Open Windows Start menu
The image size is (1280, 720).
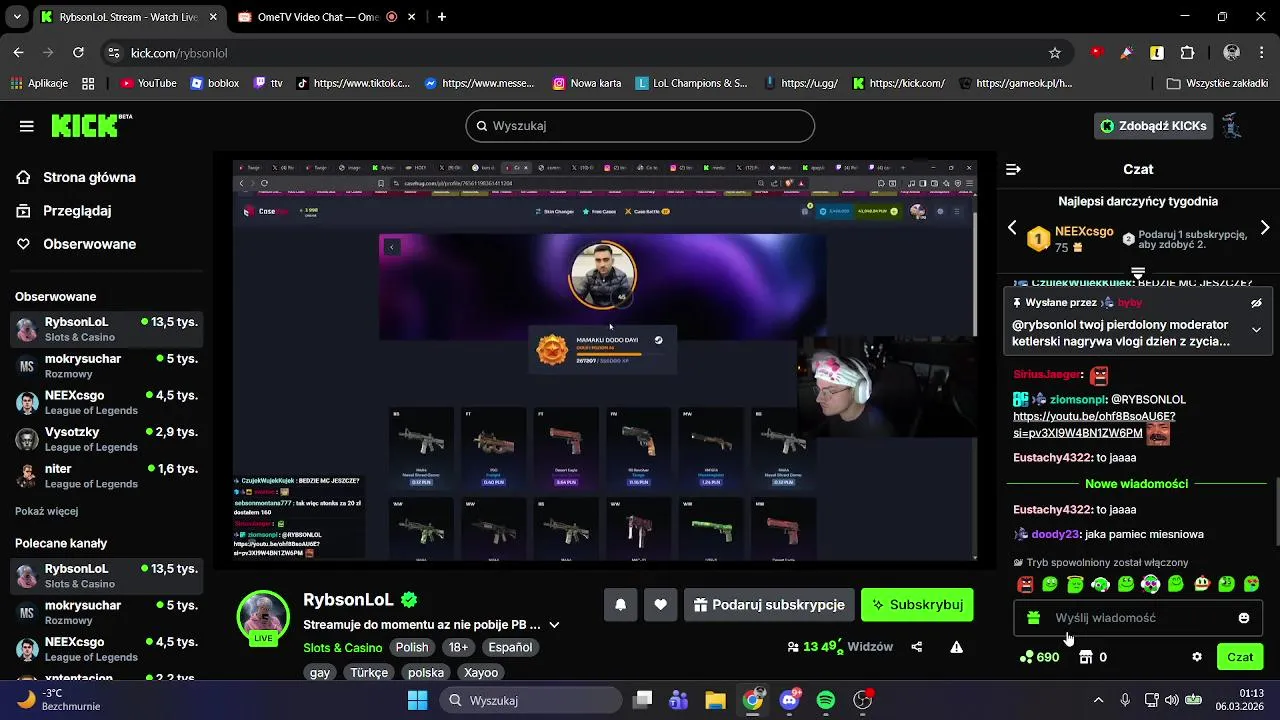tap(418, 700)
